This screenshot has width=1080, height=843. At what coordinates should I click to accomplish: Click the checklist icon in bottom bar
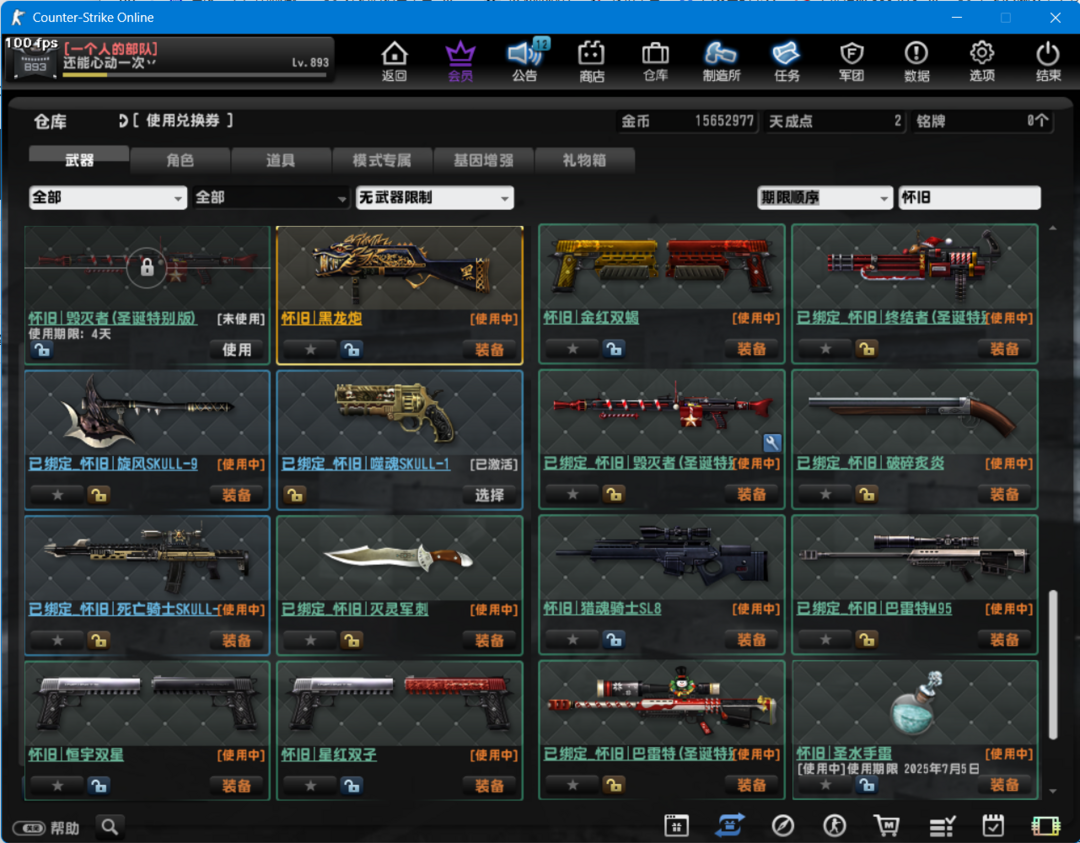pyautogui.click(x=942, y=824)
